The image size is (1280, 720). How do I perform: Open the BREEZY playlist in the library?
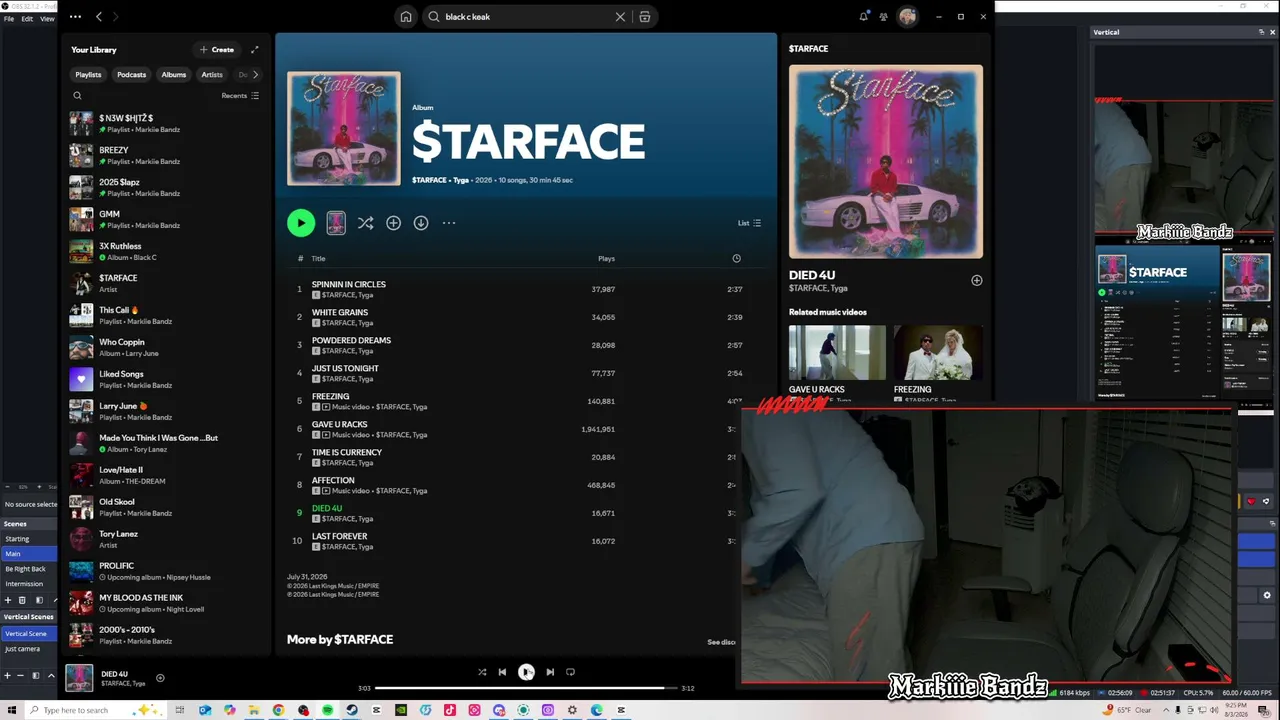pos(165,155)
